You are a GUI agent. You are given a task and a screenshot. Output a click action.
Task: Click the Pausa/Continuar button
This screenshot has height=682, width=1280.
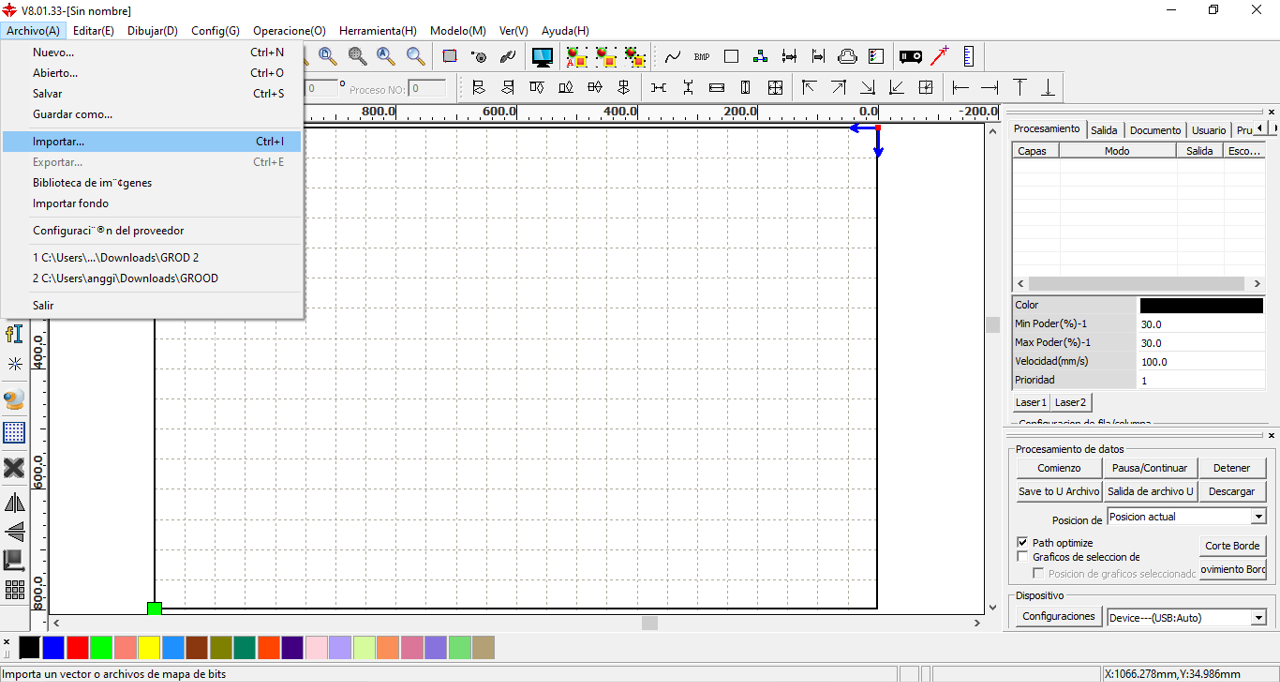pyautogui.click(x=1149, y=468)
